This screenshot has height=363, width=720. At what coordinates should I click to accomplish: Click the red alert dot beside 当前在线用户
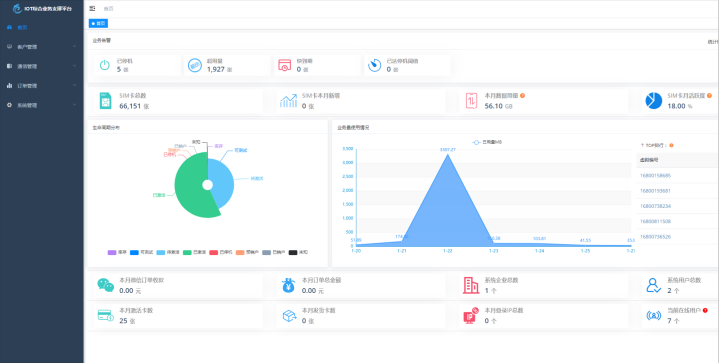[705, 310]
